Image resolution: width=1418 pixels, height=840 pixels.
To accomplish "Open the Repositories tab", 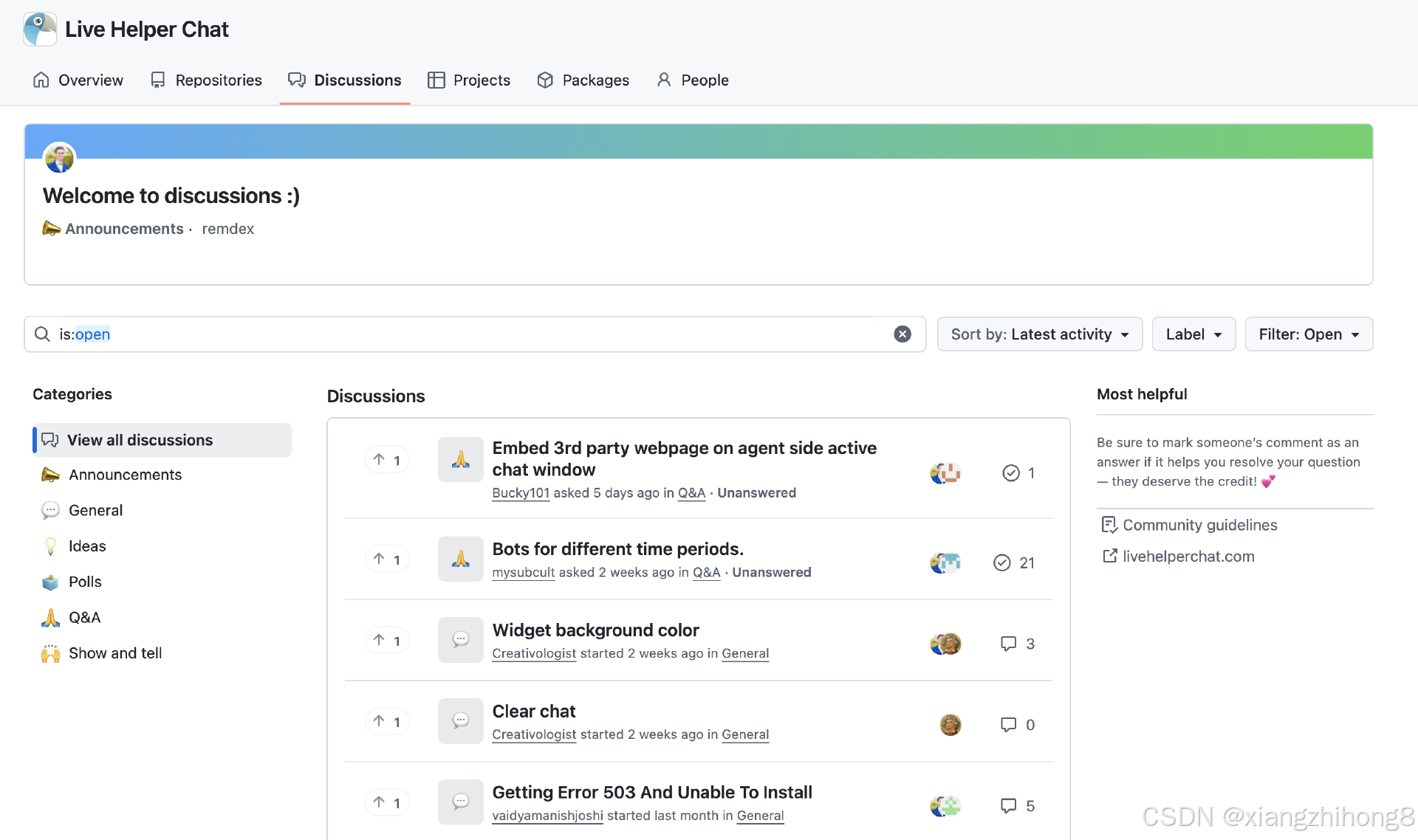I will (206, 80).
